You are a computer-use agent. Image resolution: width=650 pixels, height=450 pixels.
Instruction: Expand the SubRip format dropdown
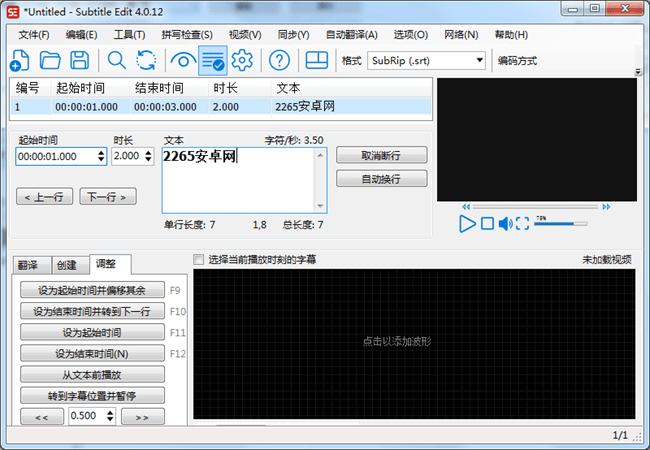click(480, 60)
